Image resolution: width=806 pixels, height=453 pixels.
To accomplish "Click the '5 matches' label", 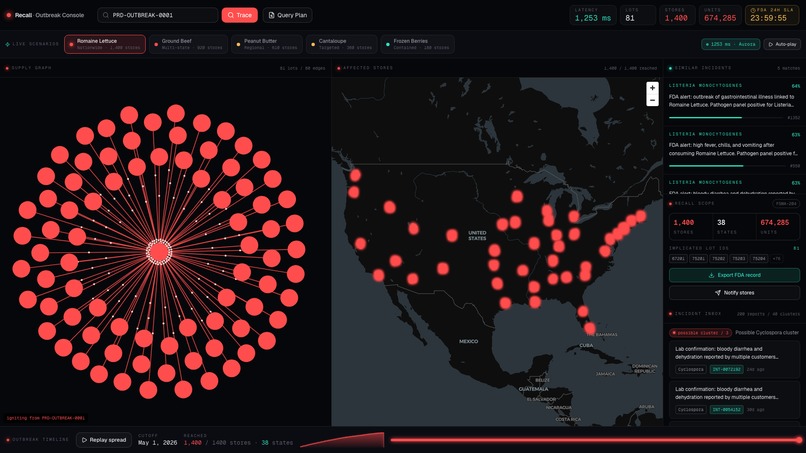I will [789, 68].
